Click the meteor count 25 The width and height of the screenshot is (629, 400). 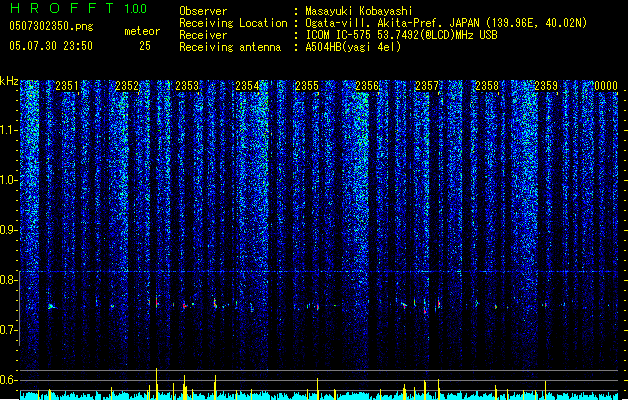(145, 46)
